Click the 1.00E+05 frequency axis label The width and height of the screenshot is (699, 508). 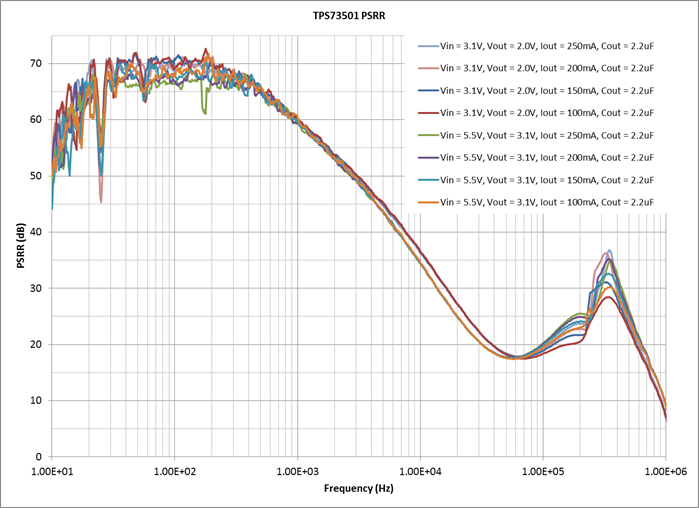[543, 471]
